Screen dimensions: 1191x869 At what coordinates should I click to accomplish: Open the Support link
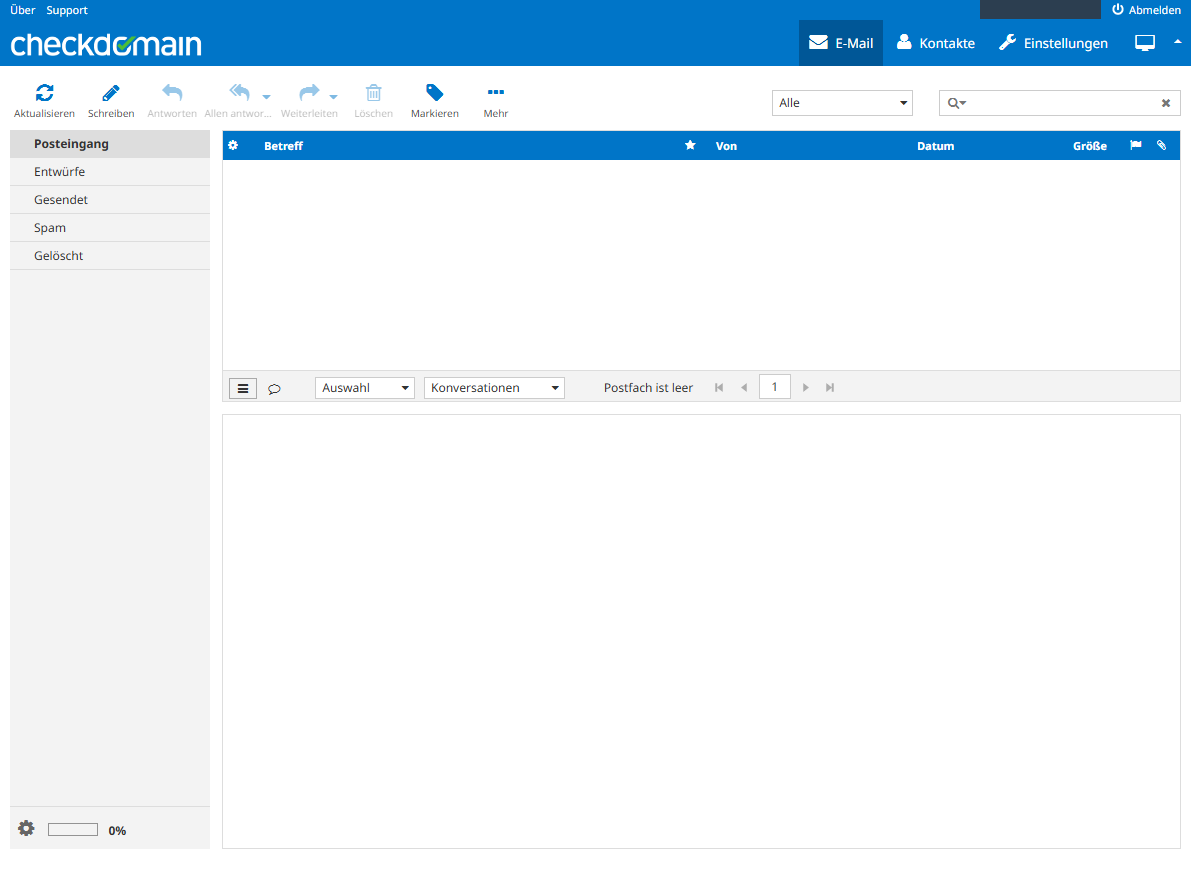(x=67, y=10)
